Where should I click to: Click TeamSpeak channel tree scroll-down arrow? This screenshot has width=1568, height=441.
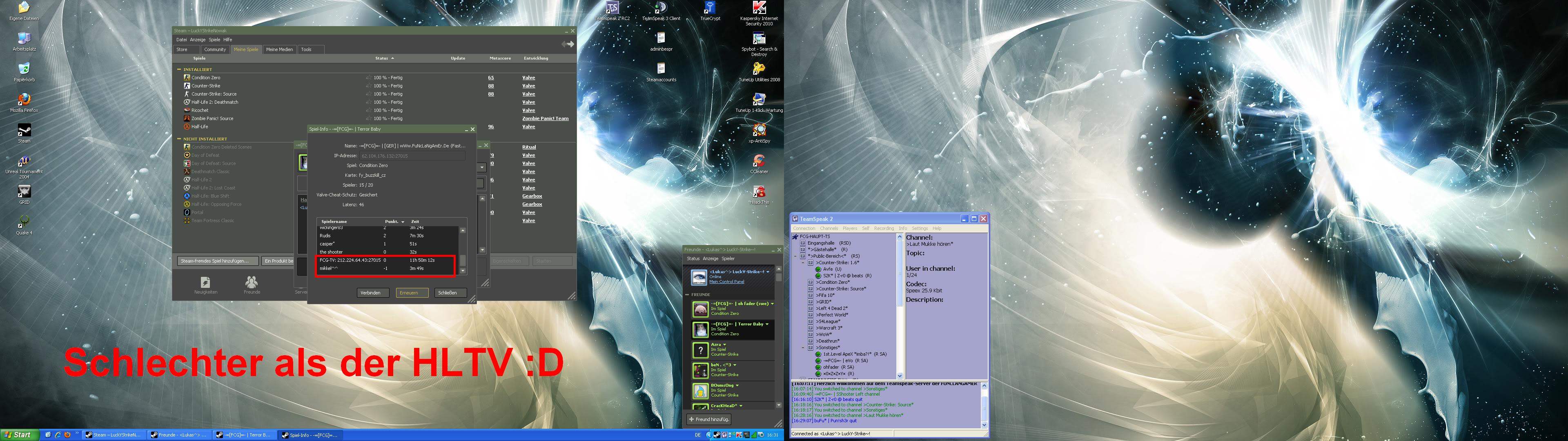click(900, 376)
